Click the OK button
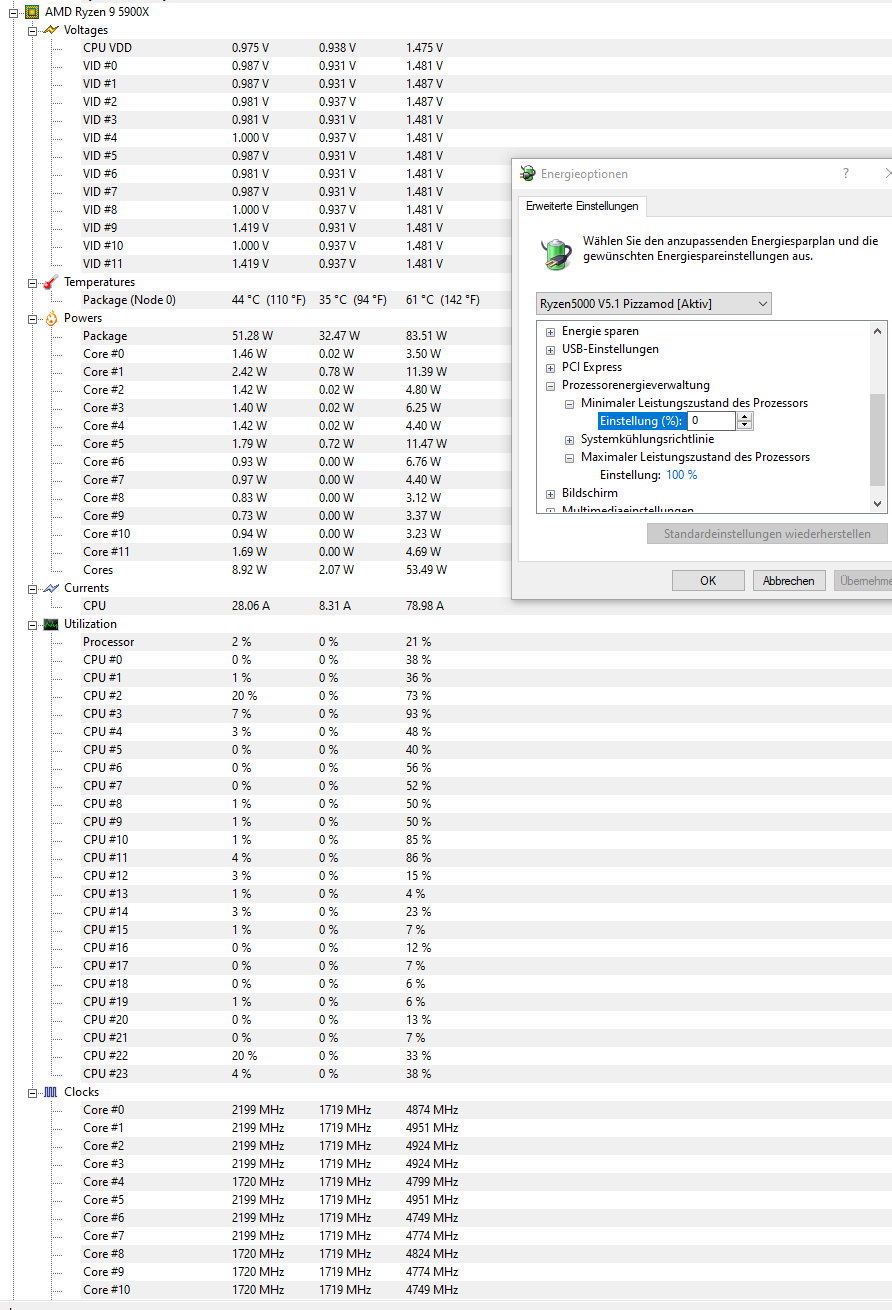Image resolution: width=892 pixels, height=1310 pixels. tap(708, 580)
